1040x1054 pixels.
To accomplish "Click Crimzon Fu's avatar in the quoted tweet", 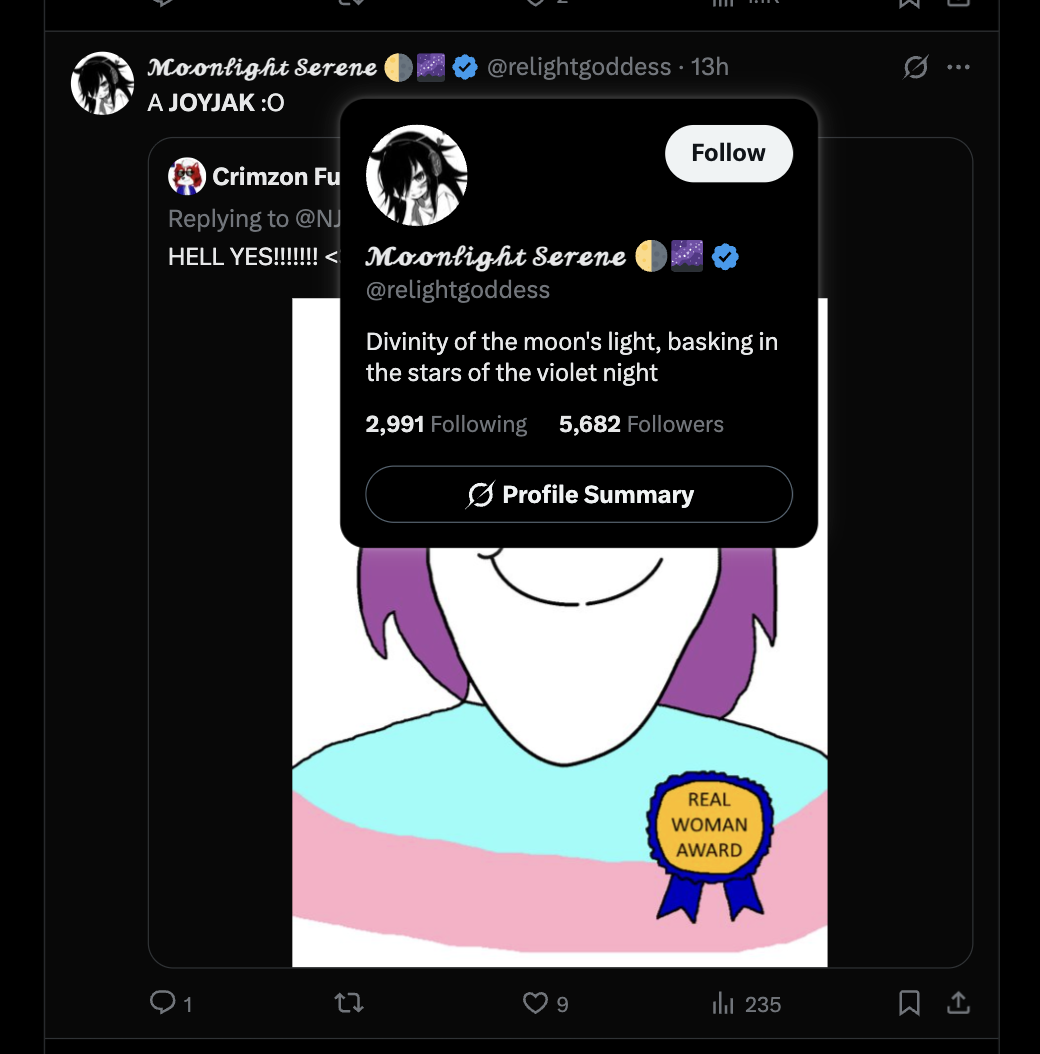I will 187,177.
